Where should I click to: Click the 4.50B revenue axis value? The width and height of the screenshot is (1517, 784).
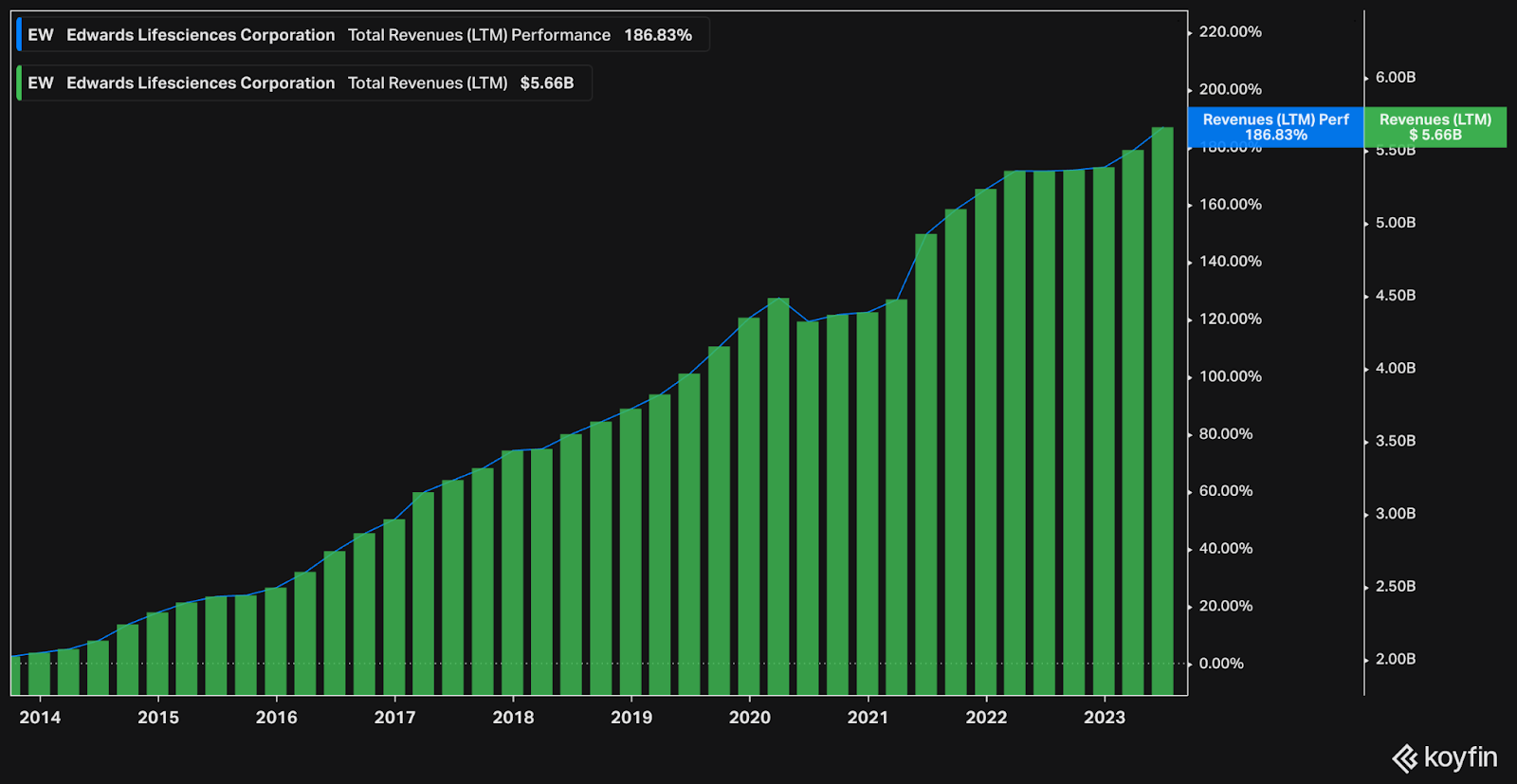pos(1396,296)
